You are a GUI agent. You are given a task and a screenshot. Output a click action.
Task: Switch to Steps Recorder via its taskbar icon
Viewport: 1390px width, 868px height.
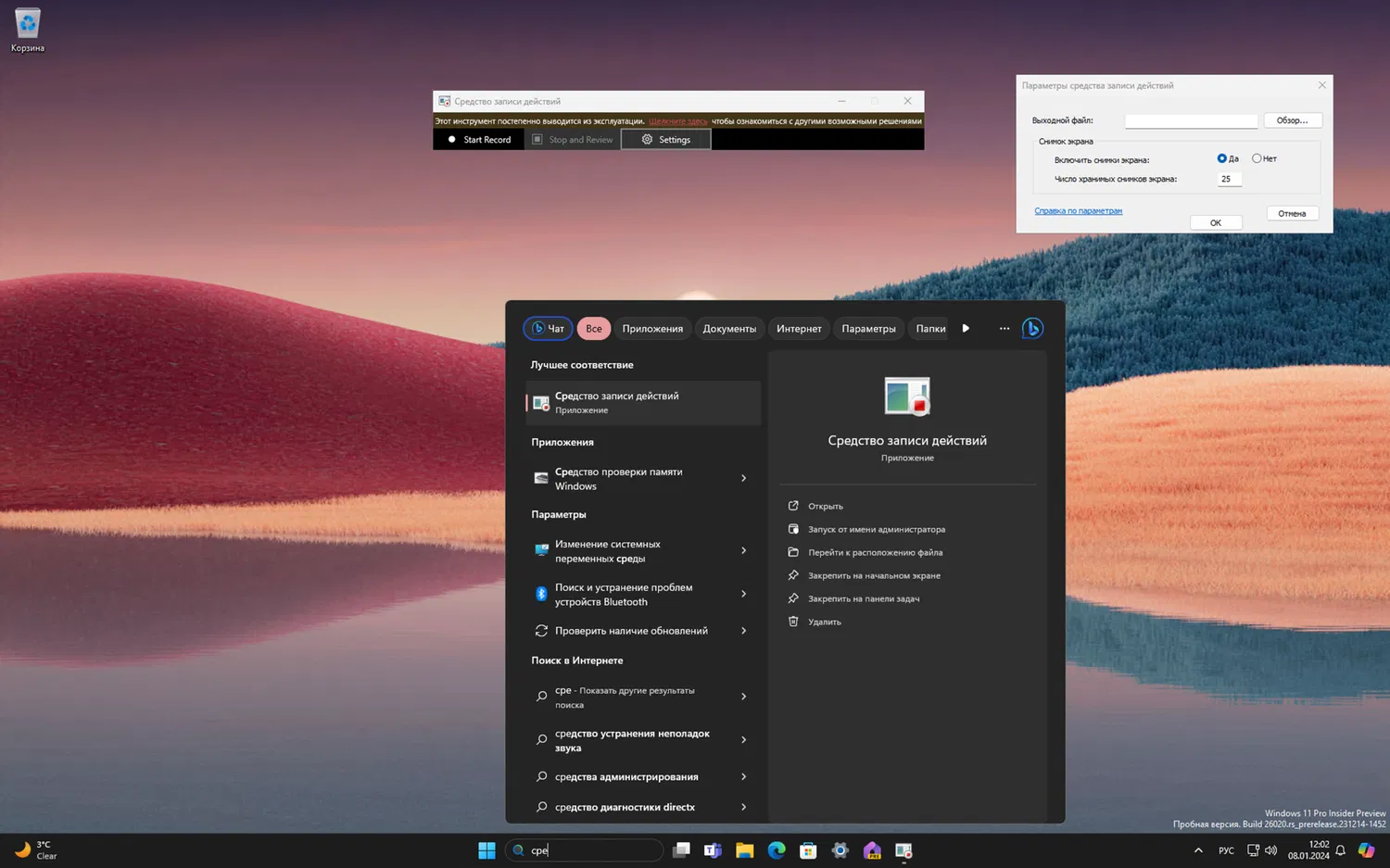click(x=904, y=850)
